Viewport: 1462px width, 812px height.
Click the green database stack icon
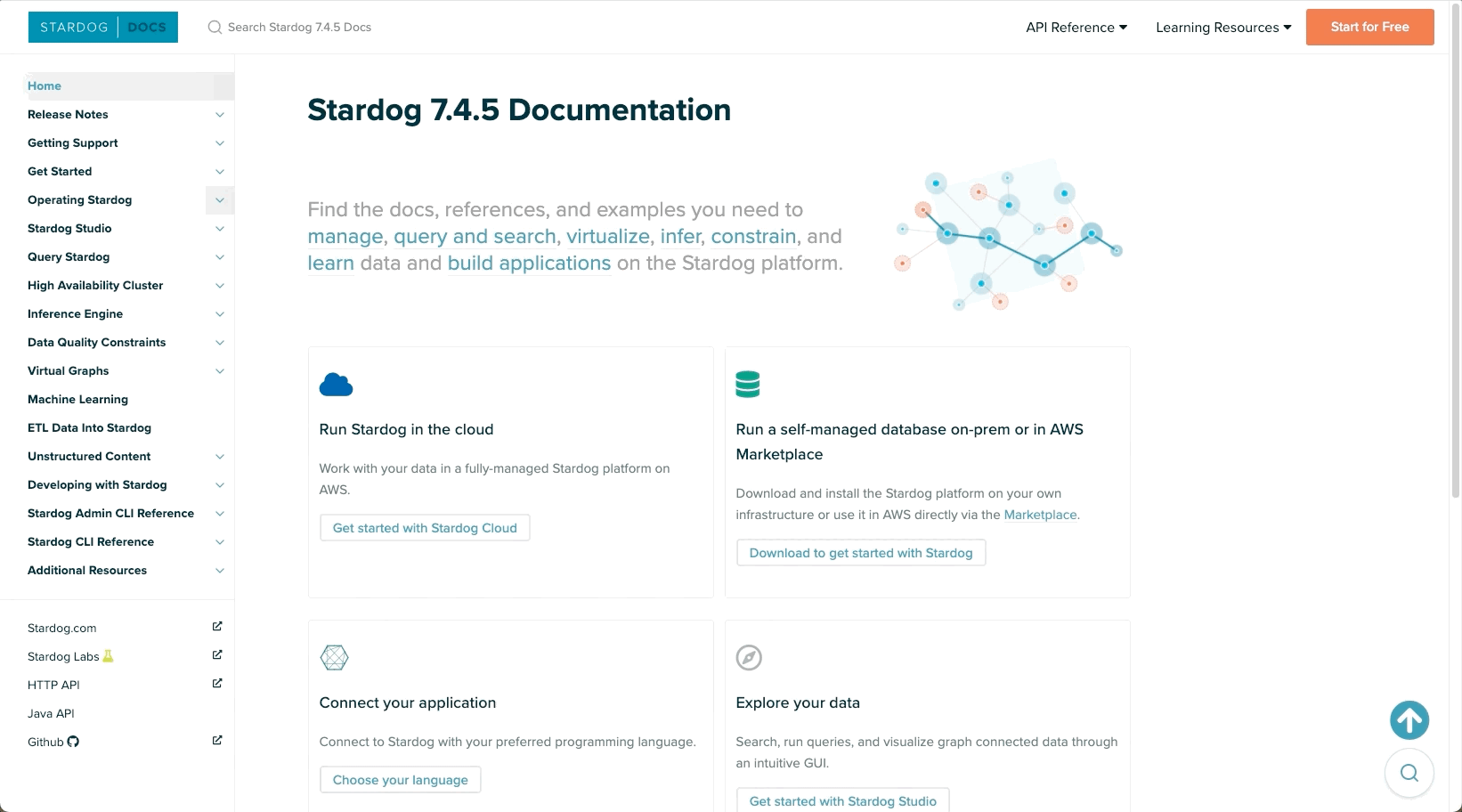[748, 385]
